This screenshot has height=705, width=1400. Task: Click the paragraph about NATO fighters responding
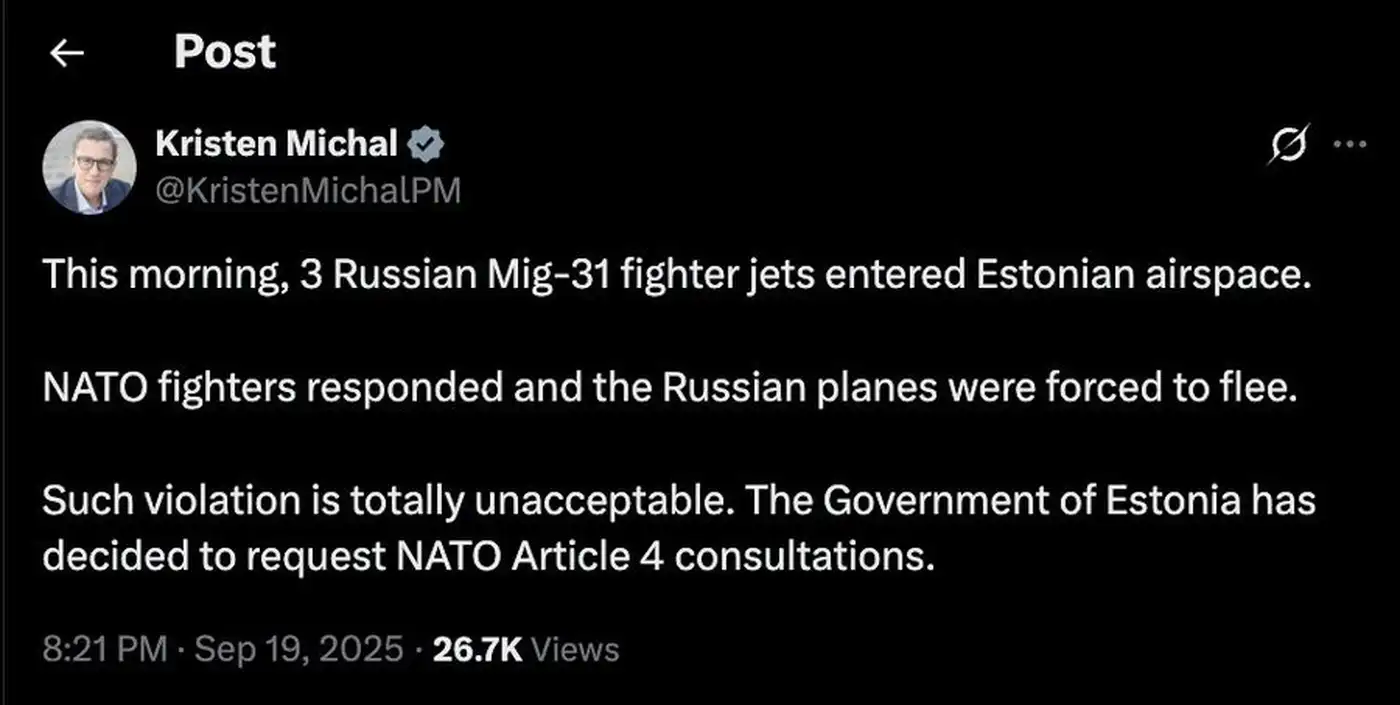click(668, 387)
